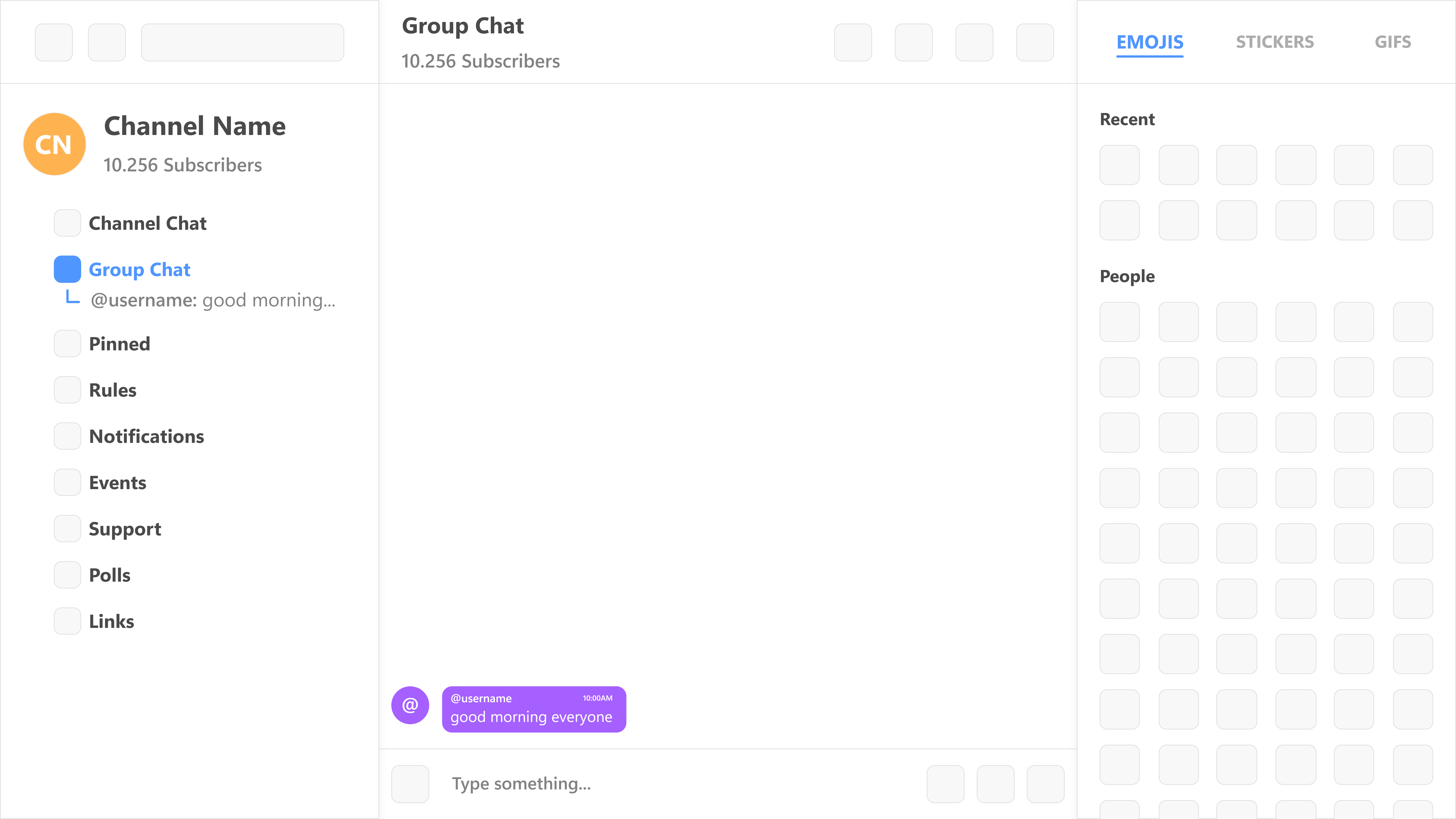Viewport: 1456px width, 819px height.
Task: Select the EMOJIS tab
Action: pos(1150,42)
